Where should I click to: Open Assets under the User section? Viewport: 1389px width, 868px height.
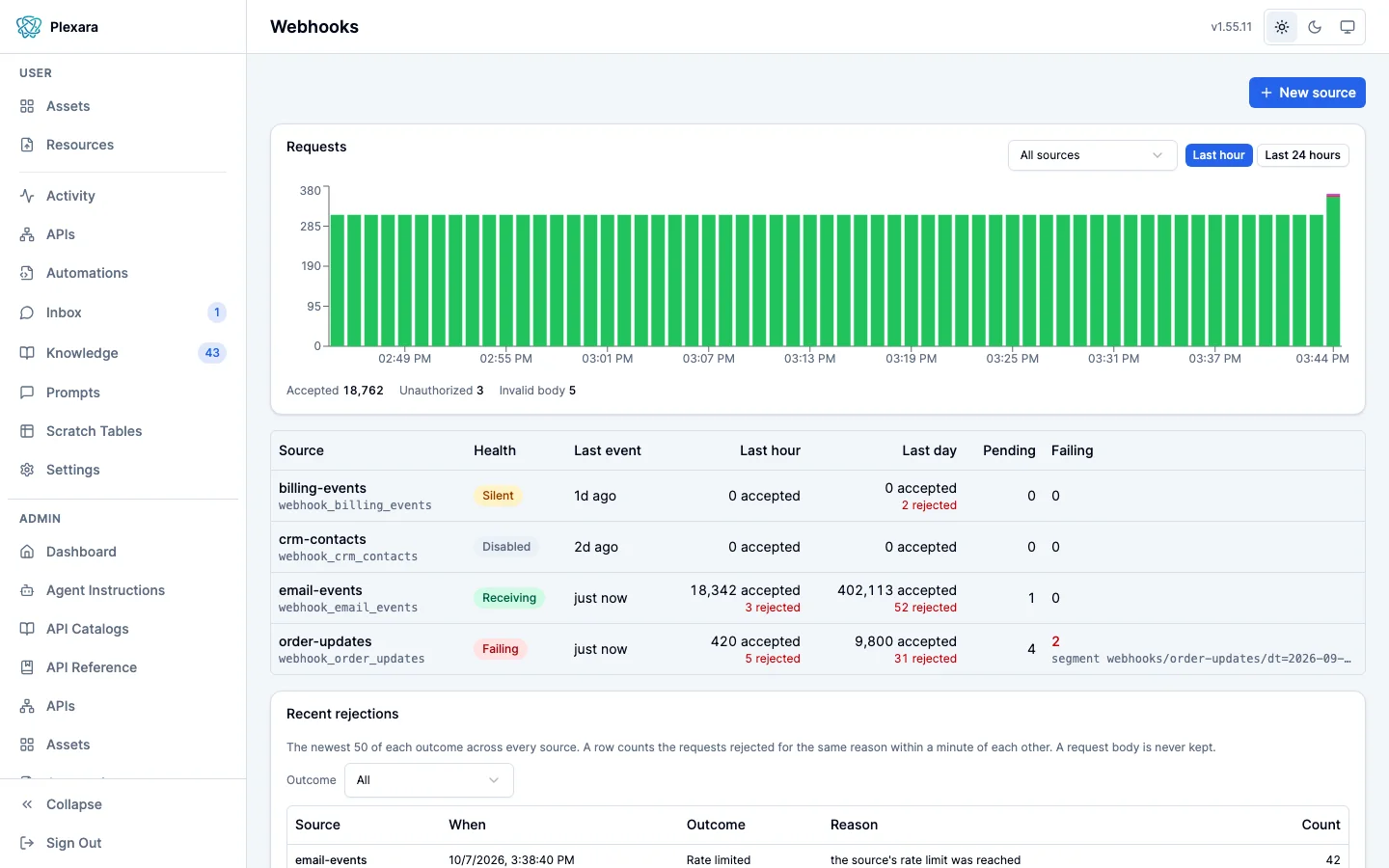[x=68, y=106]
